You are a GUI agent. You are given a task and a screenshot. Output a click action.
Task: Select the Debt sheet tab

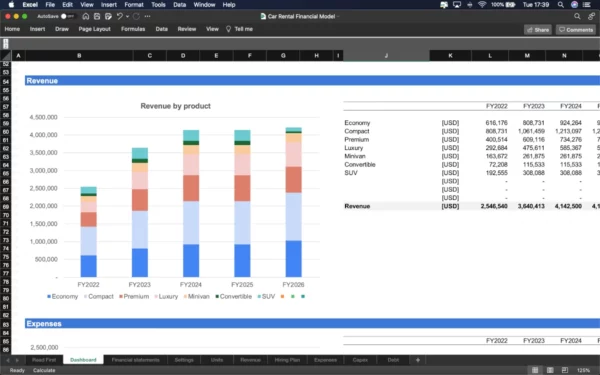point(393,360)
